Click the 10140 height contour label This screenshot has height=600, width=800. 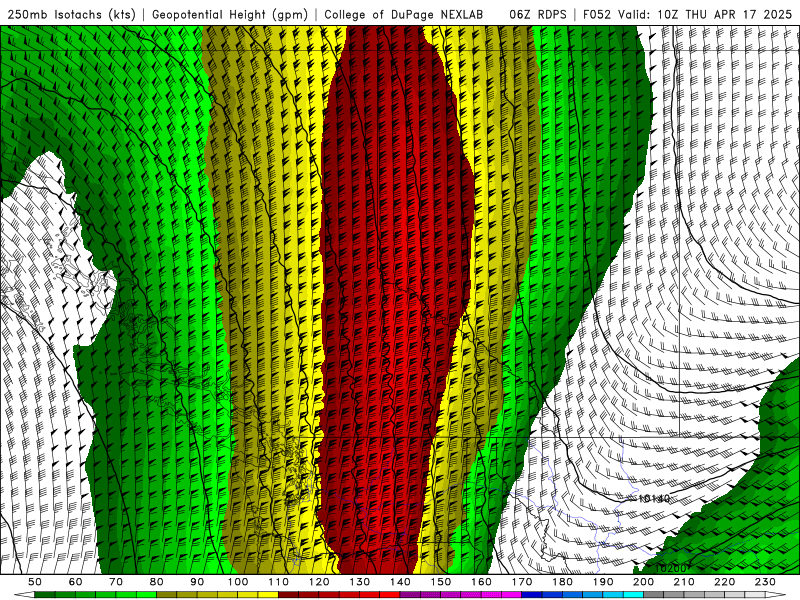click(654, 498)
